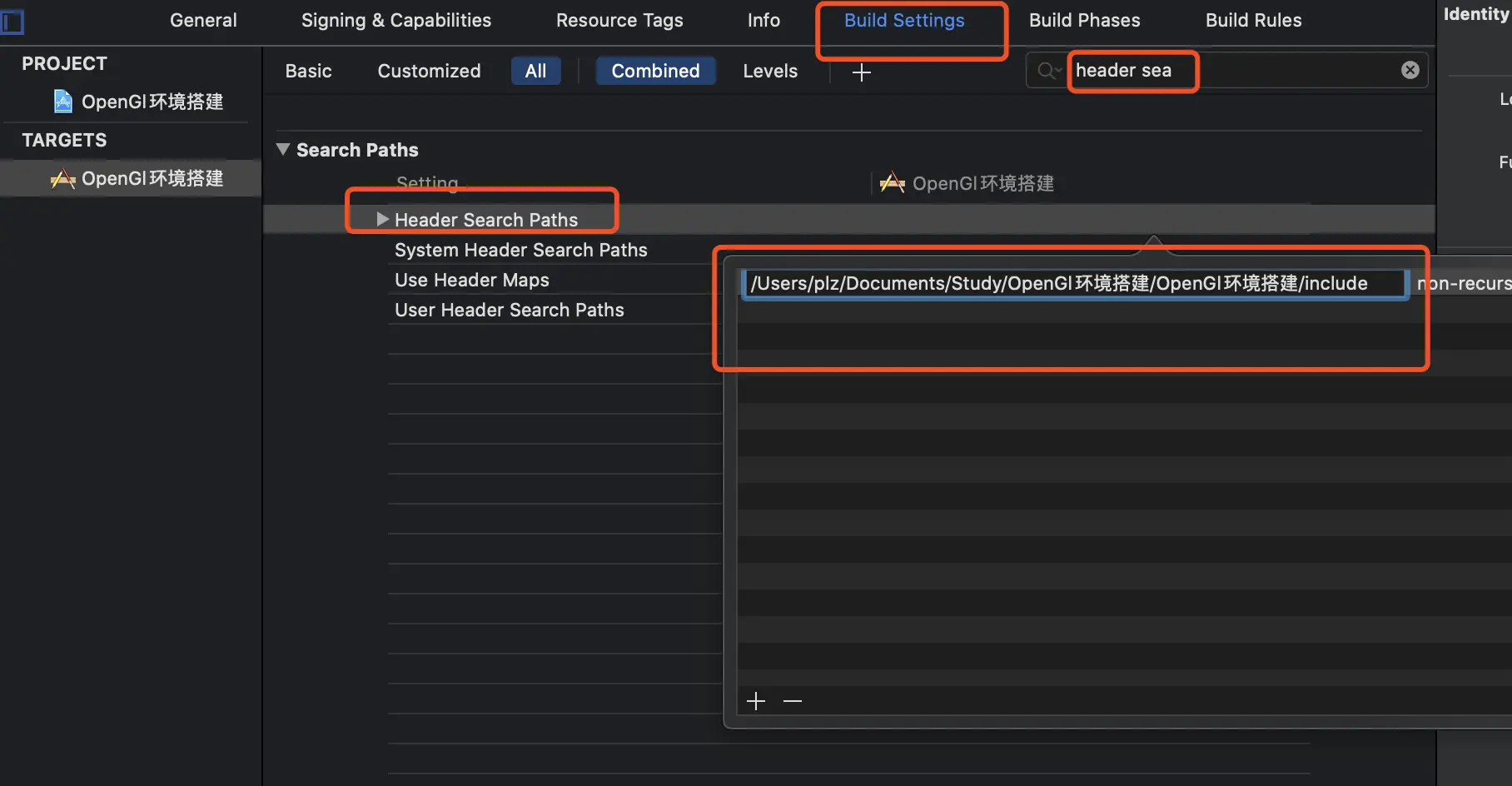This screenshot has width=1512, height=786.
Task: Click the Setting column header
Action: pos(427,183)
